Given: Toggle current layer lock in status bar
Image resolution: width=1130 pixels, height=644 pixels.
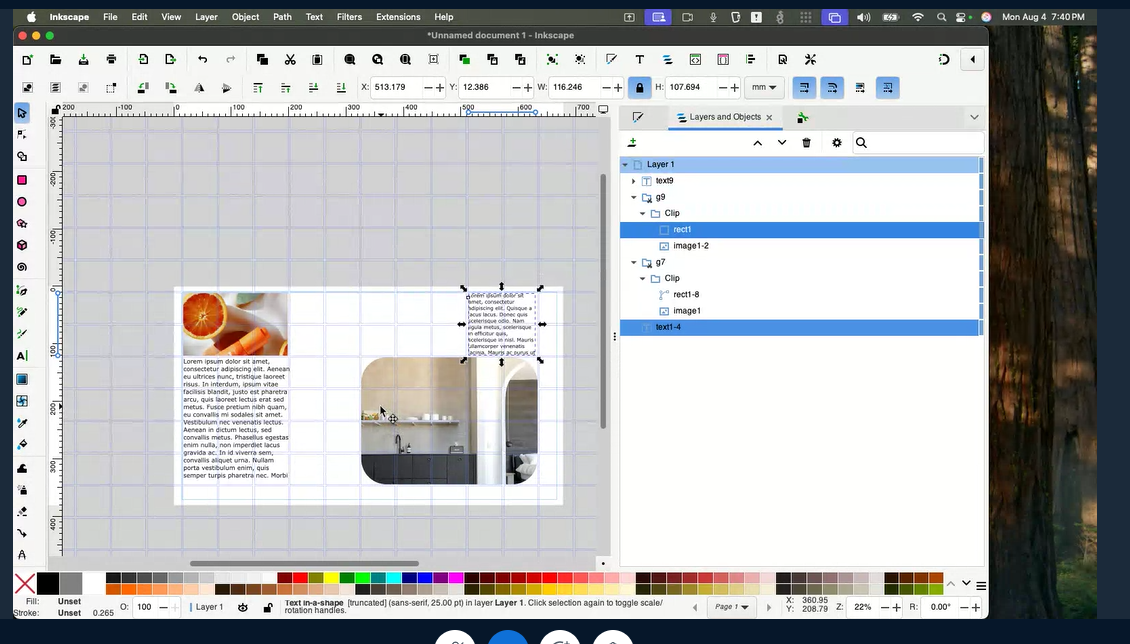Looking at the screenshot, I should (267, 607).
